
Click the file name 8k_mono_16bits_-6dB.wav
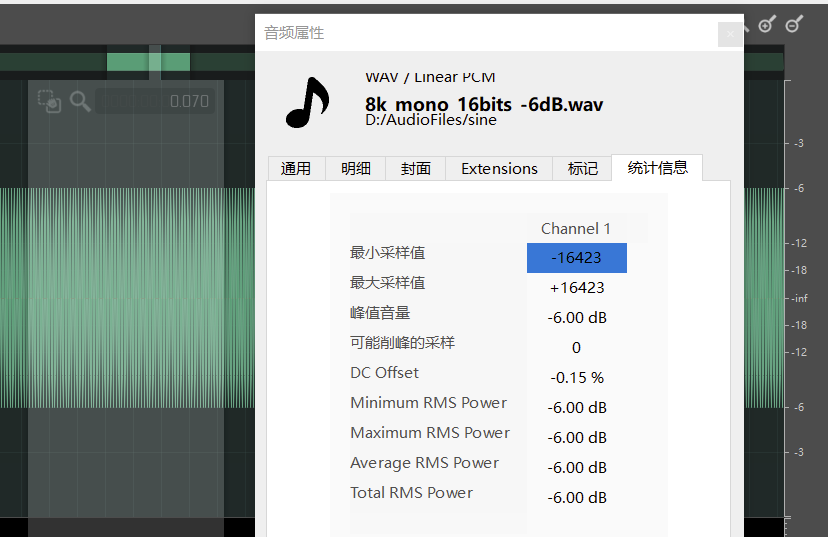(484, 104)
